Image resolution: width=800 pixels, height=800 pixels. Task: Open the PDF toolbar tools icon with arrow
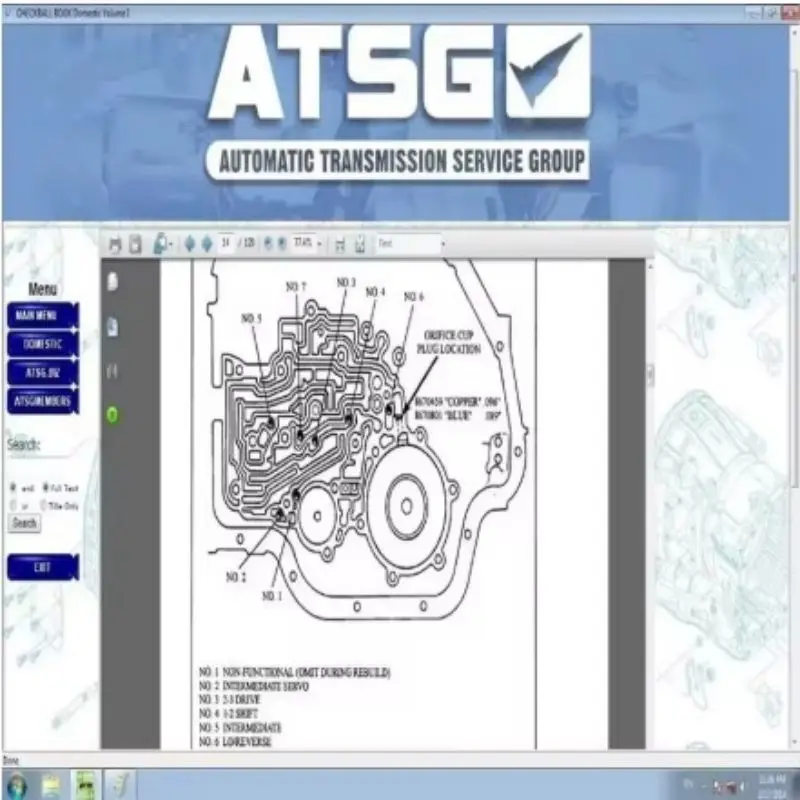pos(162,244)
